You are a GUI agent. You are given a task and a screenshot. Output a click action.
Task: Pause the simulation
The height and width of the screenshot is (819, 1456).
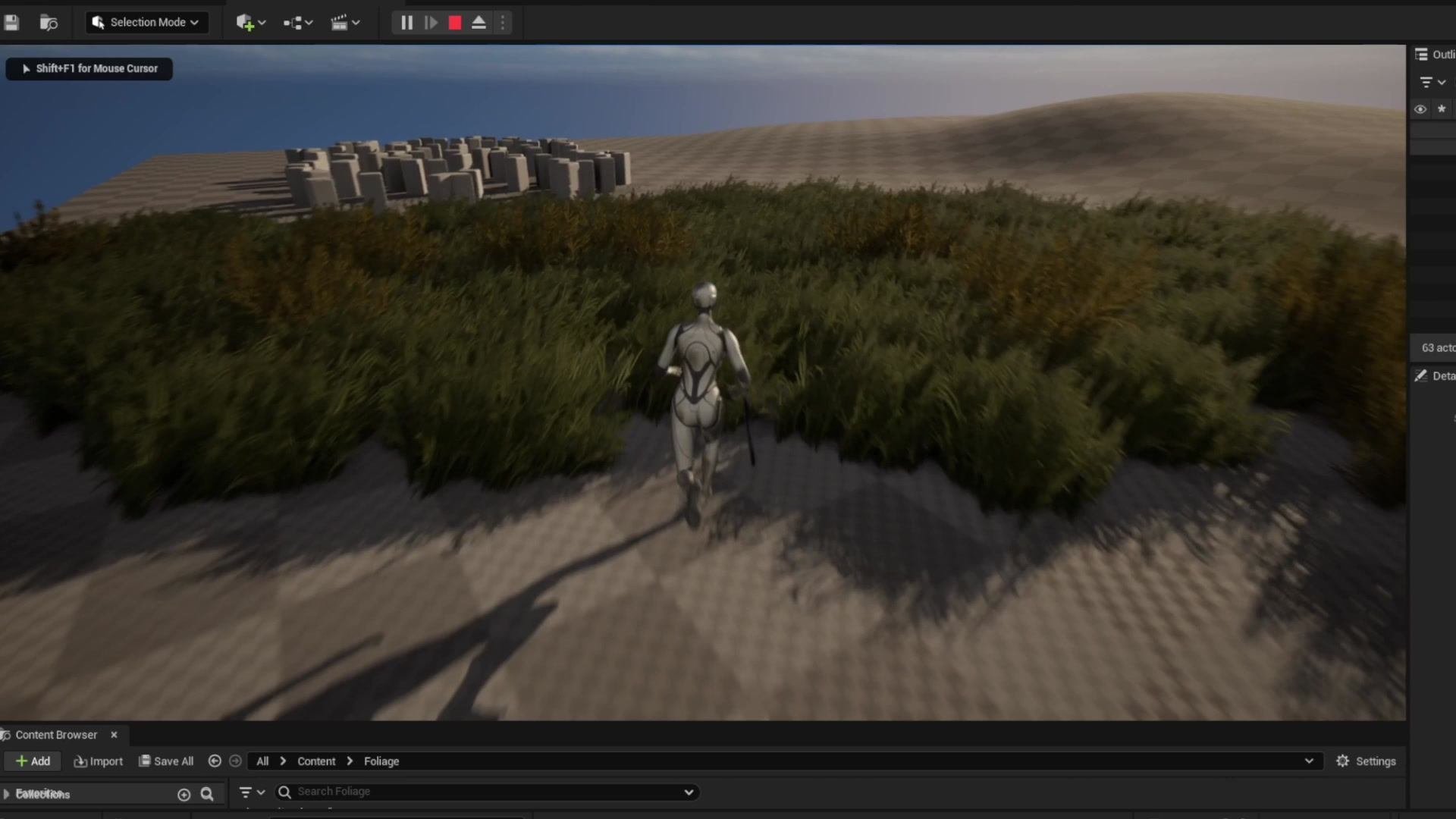pos(406,23)
